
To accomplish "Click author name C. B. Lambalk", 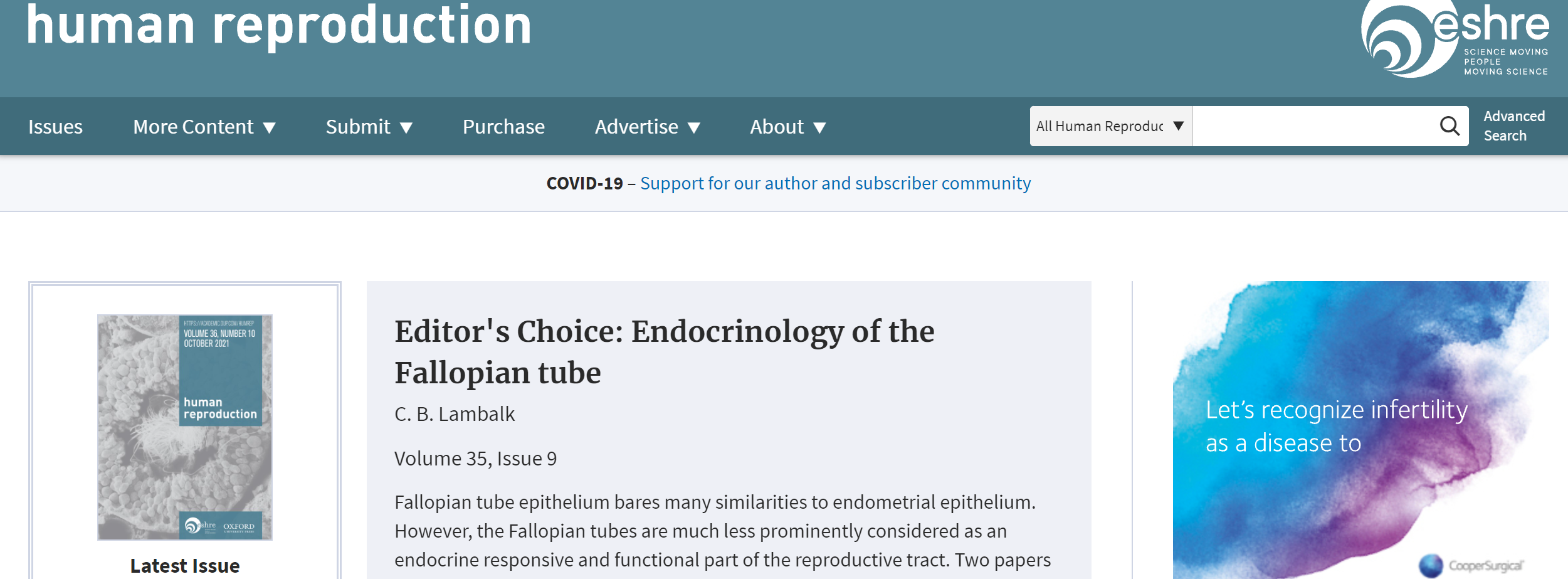I will tap(455, 414).
